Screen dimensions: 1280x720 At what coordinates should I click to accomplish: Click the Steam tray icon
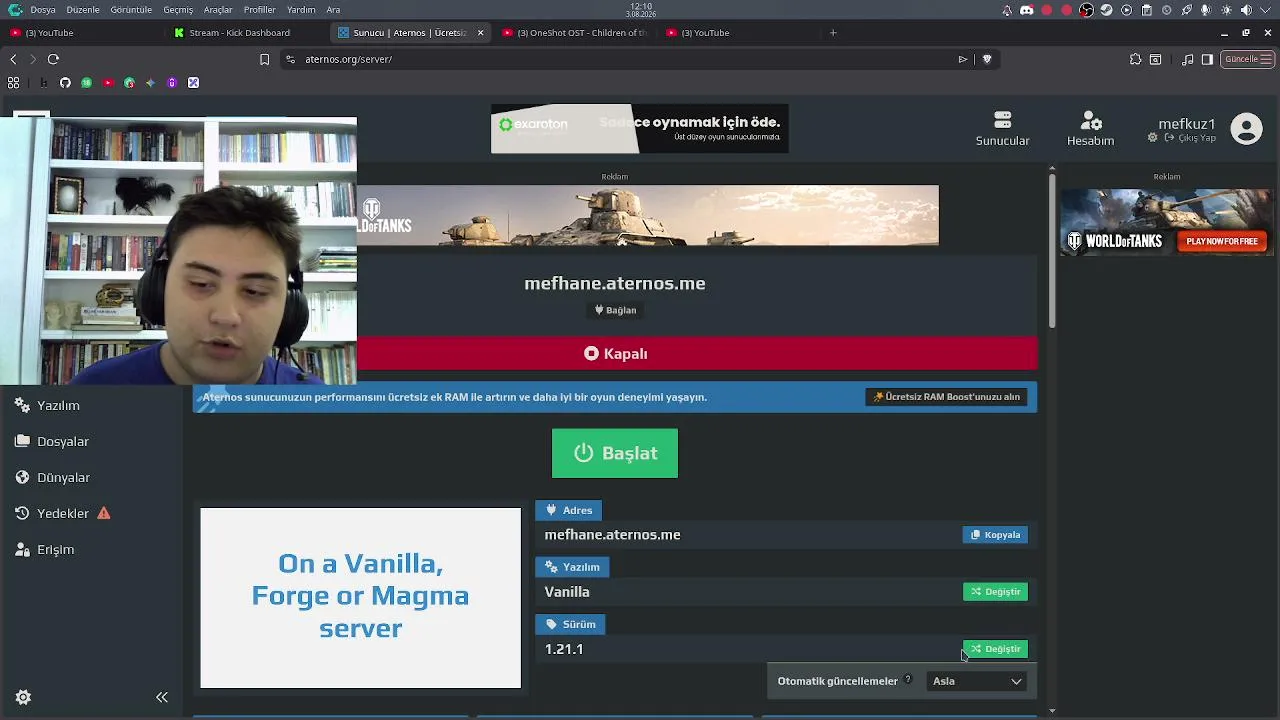(1106, 10)
